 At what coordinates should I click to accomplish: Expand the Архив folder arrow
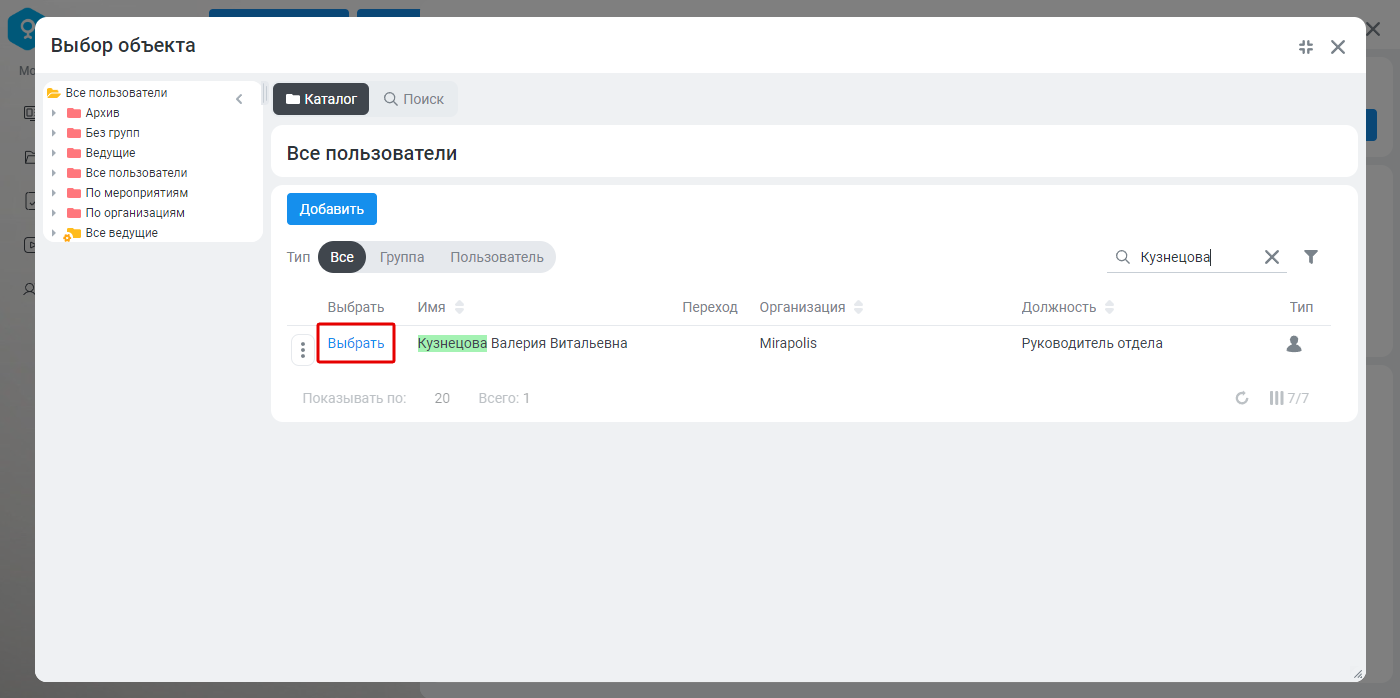click(x=54, y=113)
